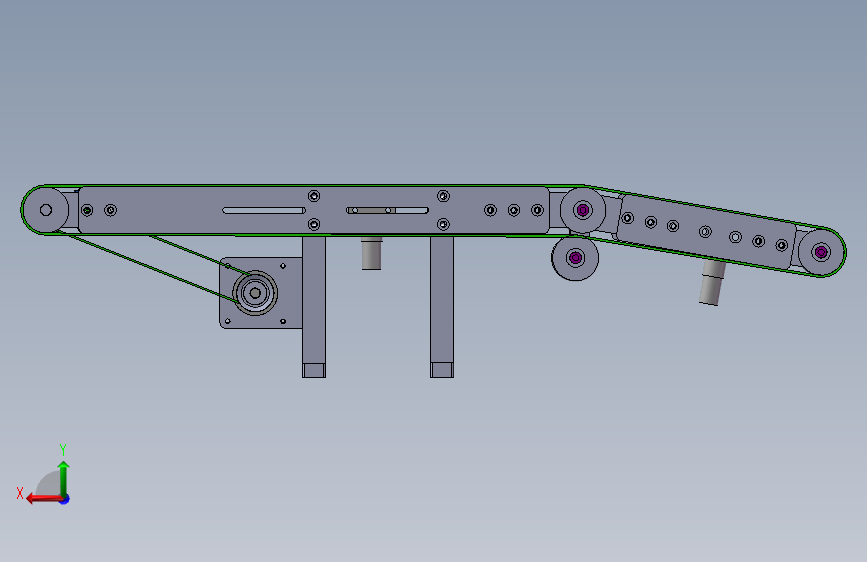
Task: Select the right vertical support leg
Action: pyautogui.click(x=442, y=307)
